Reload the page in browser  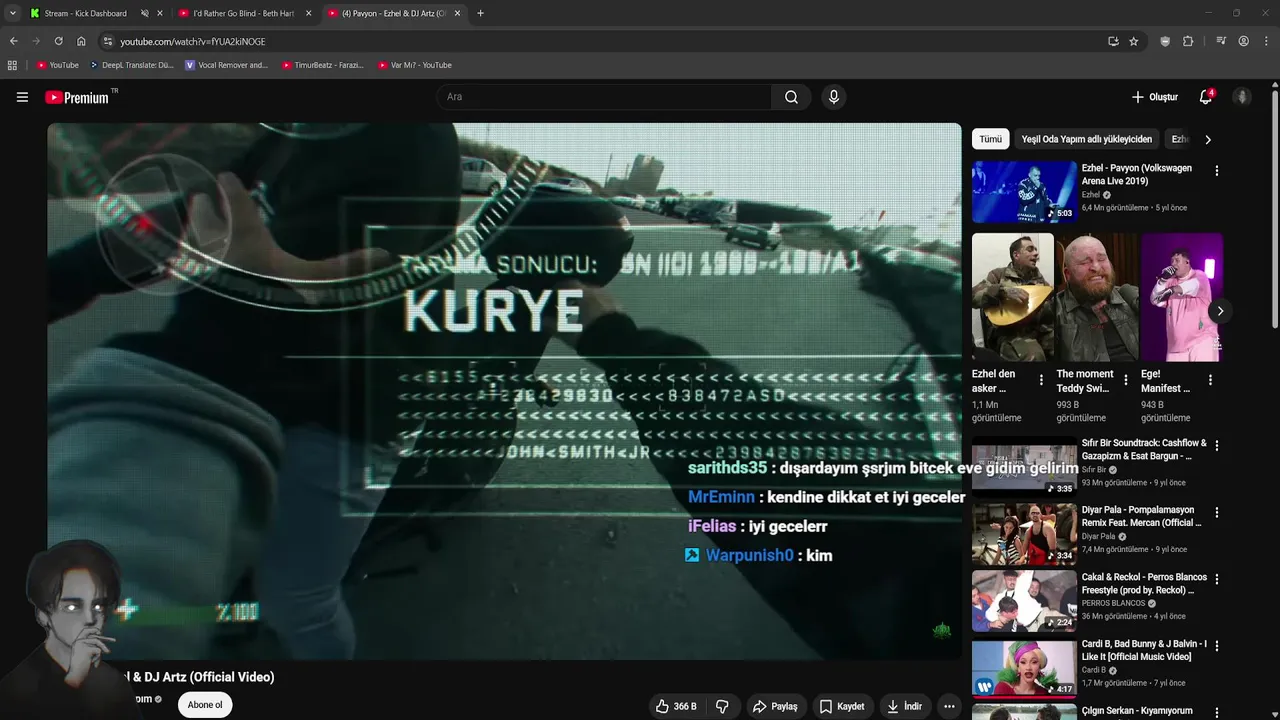58,41
